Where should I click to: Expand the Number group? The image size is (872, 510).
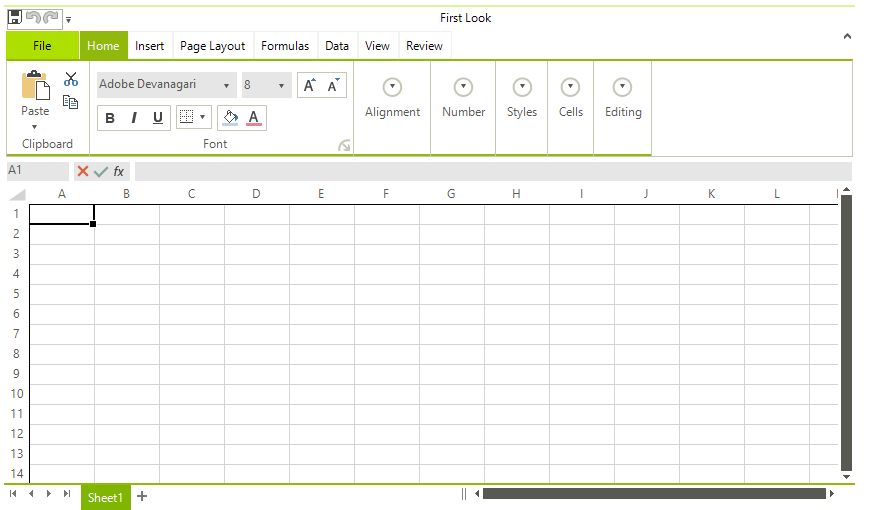tap(463, 87)
